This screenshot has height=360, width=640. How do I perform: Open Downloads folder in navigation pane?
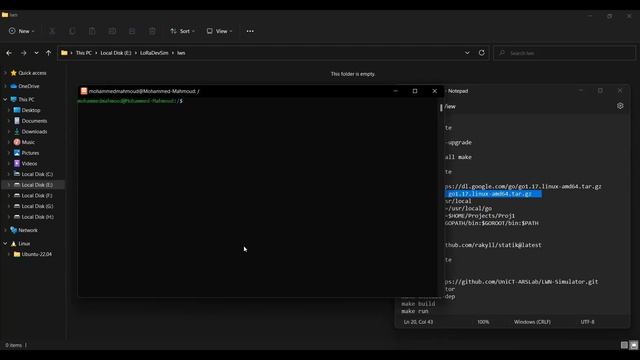(x=34, y=131)
